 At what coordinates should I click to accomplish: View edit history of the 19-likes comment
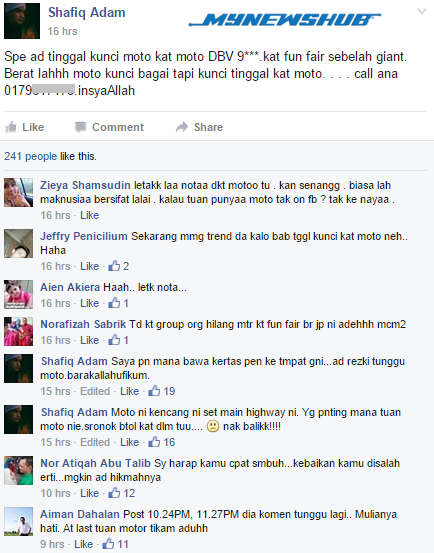95,391
